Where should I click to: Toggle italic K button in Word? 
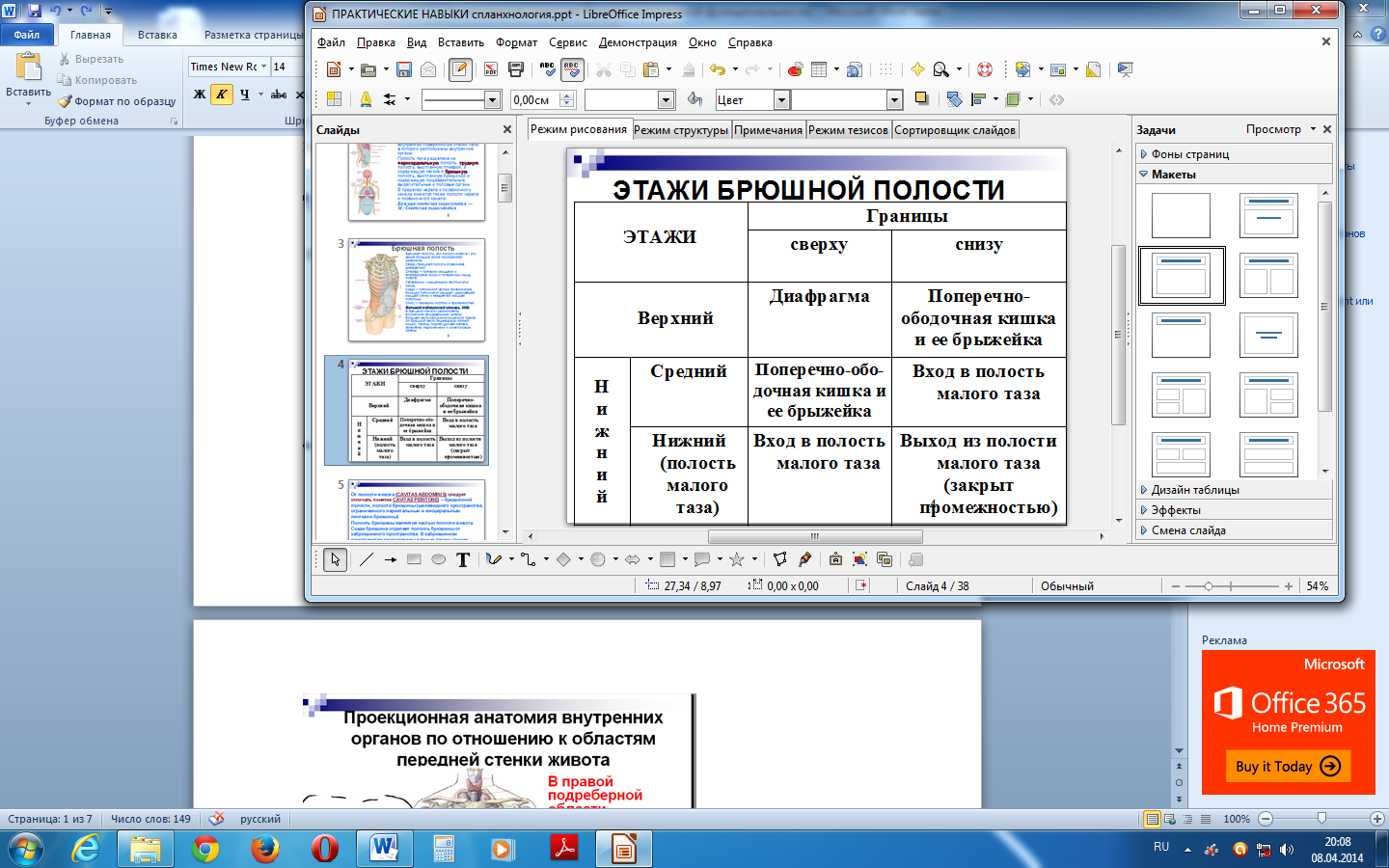222,94
